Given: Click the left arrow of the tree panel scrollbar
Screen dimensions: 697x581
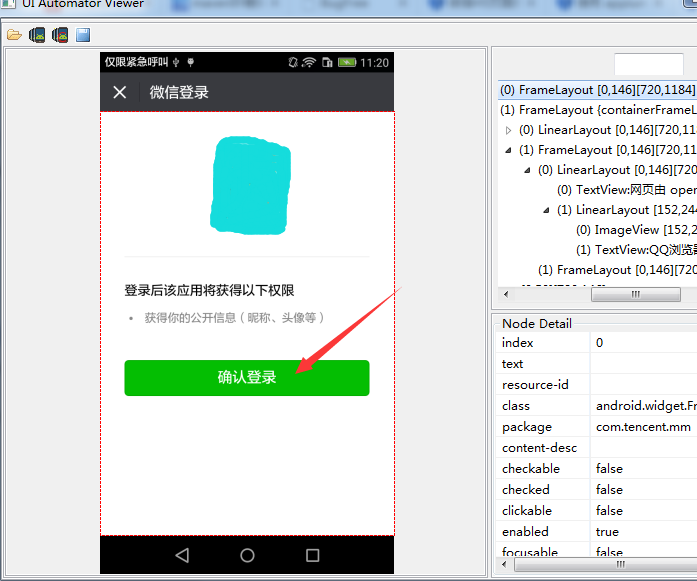Looking at the screenshot, I should (506, 294).
